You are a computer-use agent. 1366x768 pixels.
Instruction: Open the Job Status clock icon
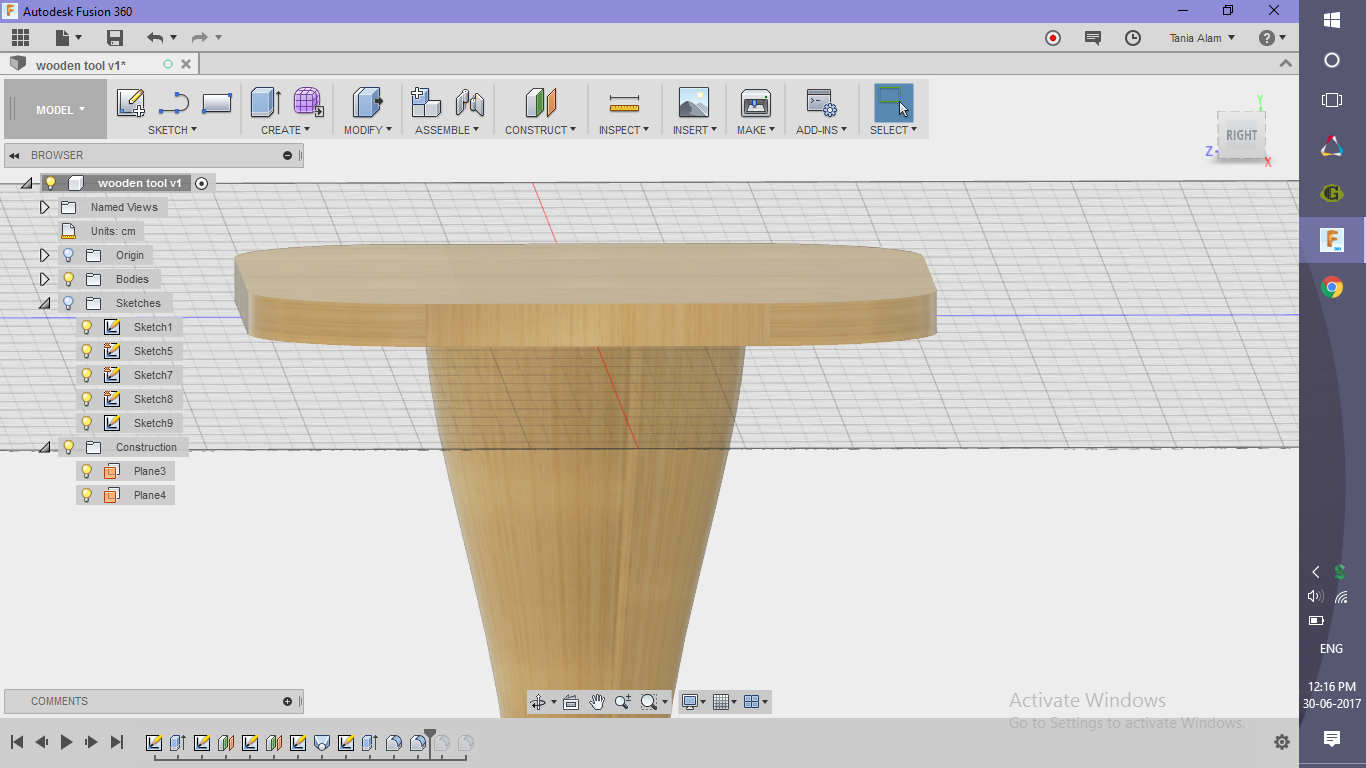[x=1133, y=38]
